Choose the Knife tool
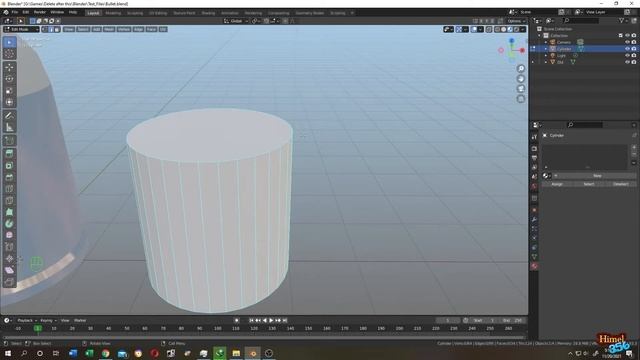Viewport: 640px width, 360px height. point(9,200)
